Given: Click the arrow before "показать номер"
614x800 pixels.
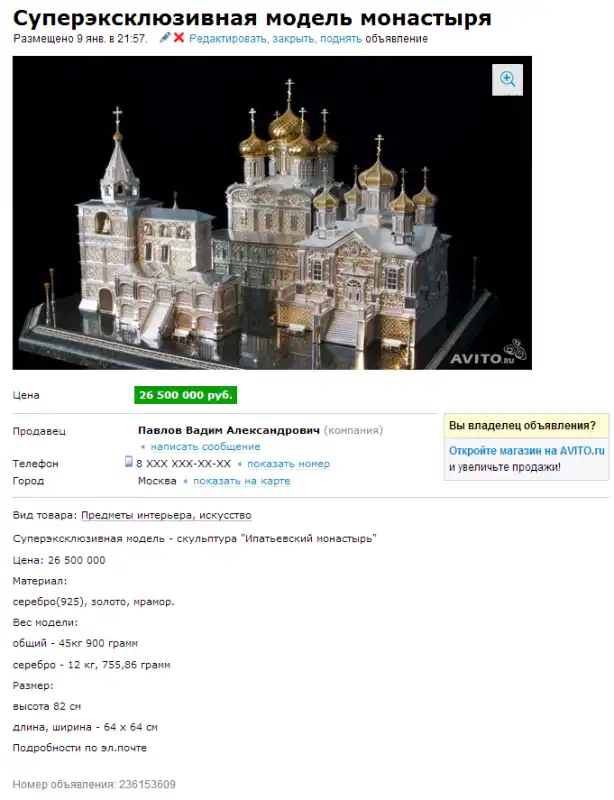Looking at the screenshot, I should point(239,464).
